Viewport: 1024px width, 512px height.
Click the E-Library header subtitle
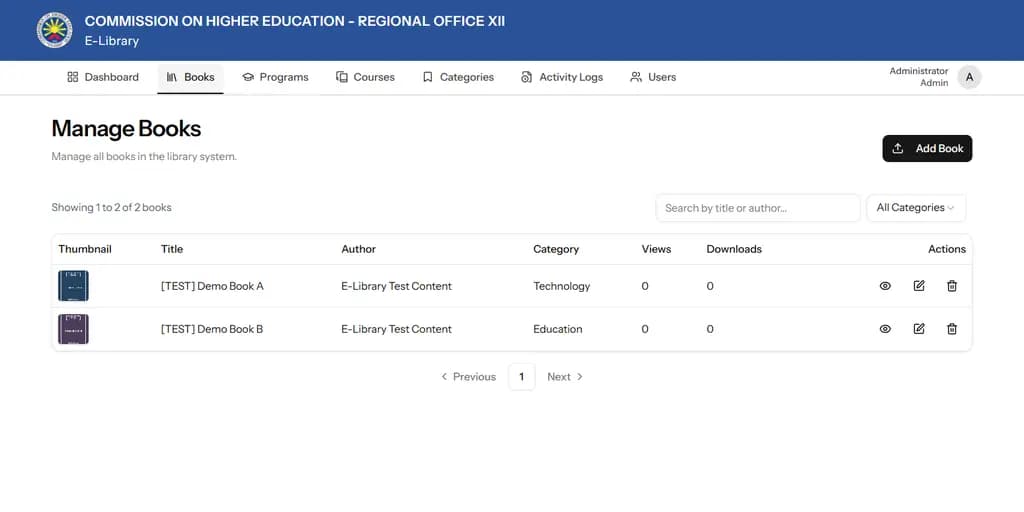[112, 40]
